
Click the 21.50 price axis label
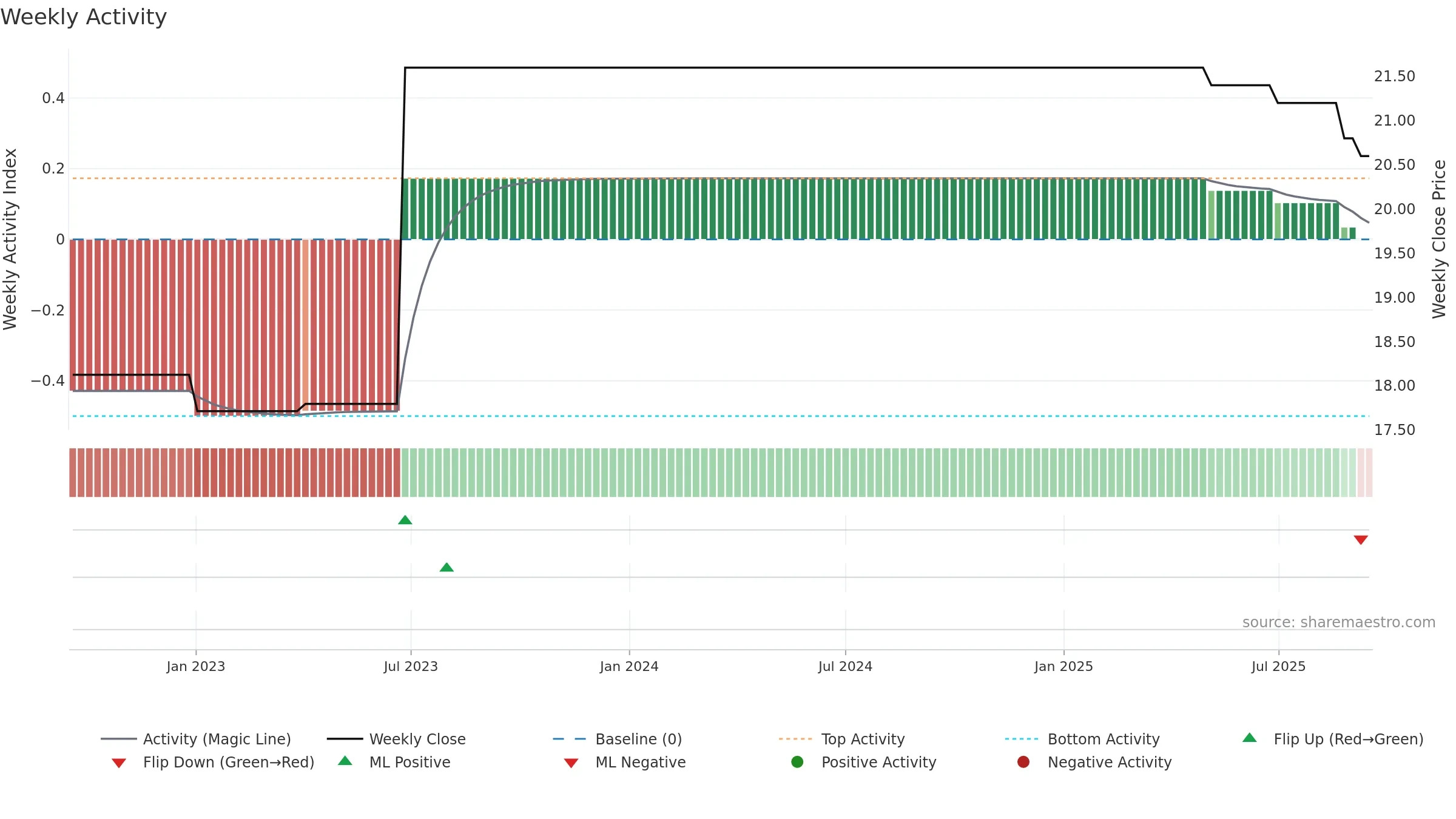click(1395, 76)
